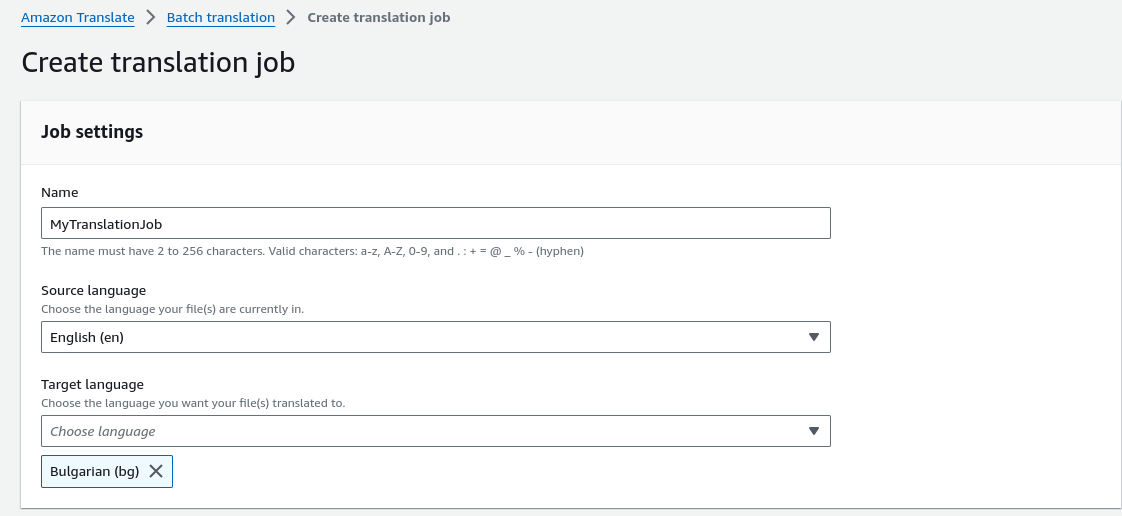The image size is (1122, 516).
Task: Open the 'Choose language' target selector
Action: point(420,431)
